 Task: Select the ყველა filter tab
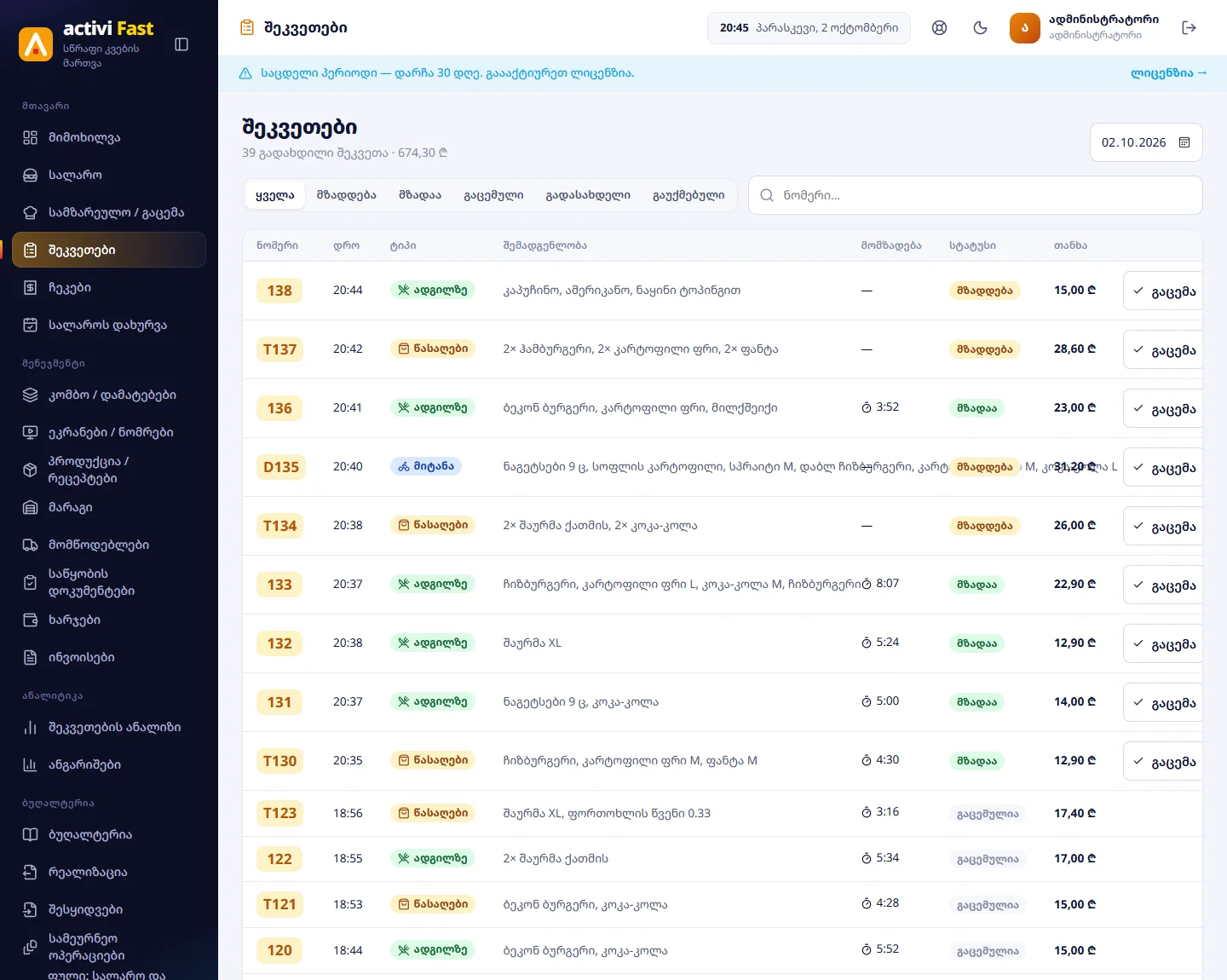[x=274, y=195]
